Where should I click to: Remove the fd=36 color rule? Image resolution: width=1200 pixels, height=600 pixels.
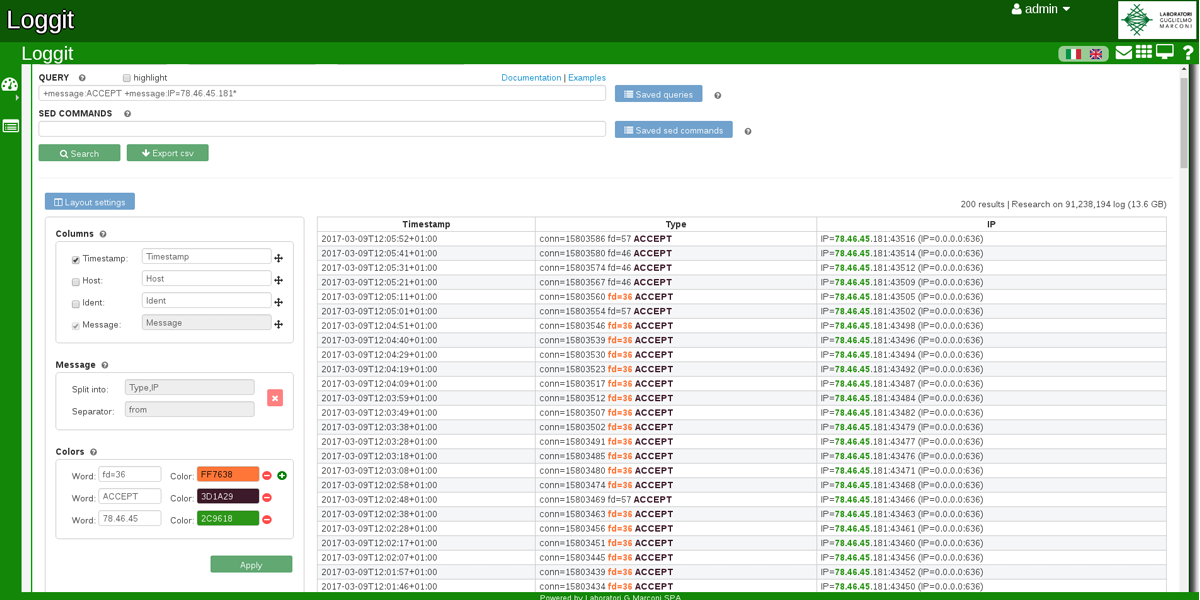(267, 476)
